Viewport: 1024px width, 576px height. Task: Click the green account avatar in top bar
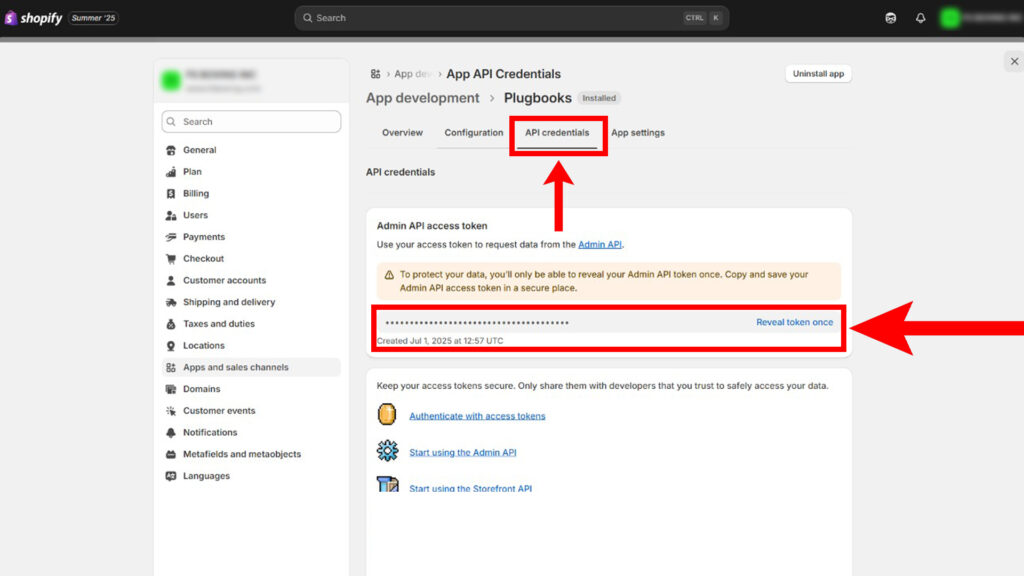click(x=950, y=18)
